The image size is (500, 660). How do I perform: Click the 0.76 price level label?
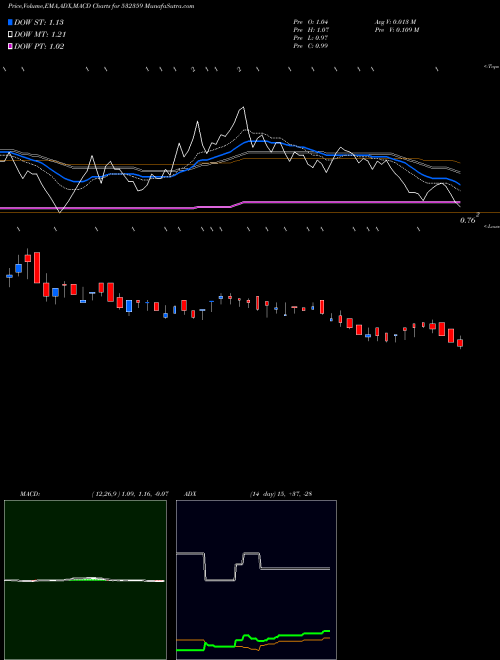click(x=468, y=220)
